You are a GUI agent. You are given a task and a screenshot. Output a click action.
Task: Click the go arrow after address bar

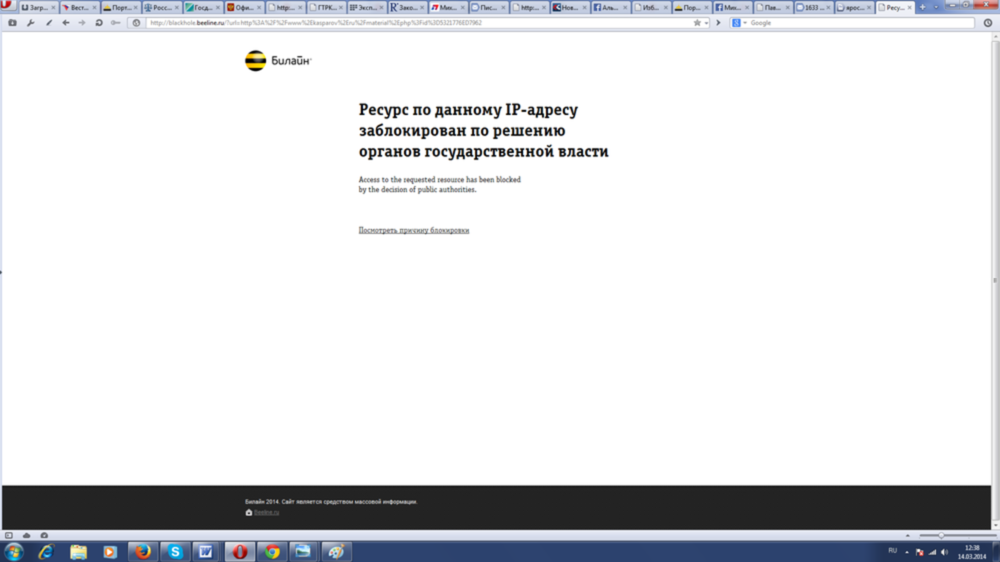pyautogui.click(x=718, y=23)
